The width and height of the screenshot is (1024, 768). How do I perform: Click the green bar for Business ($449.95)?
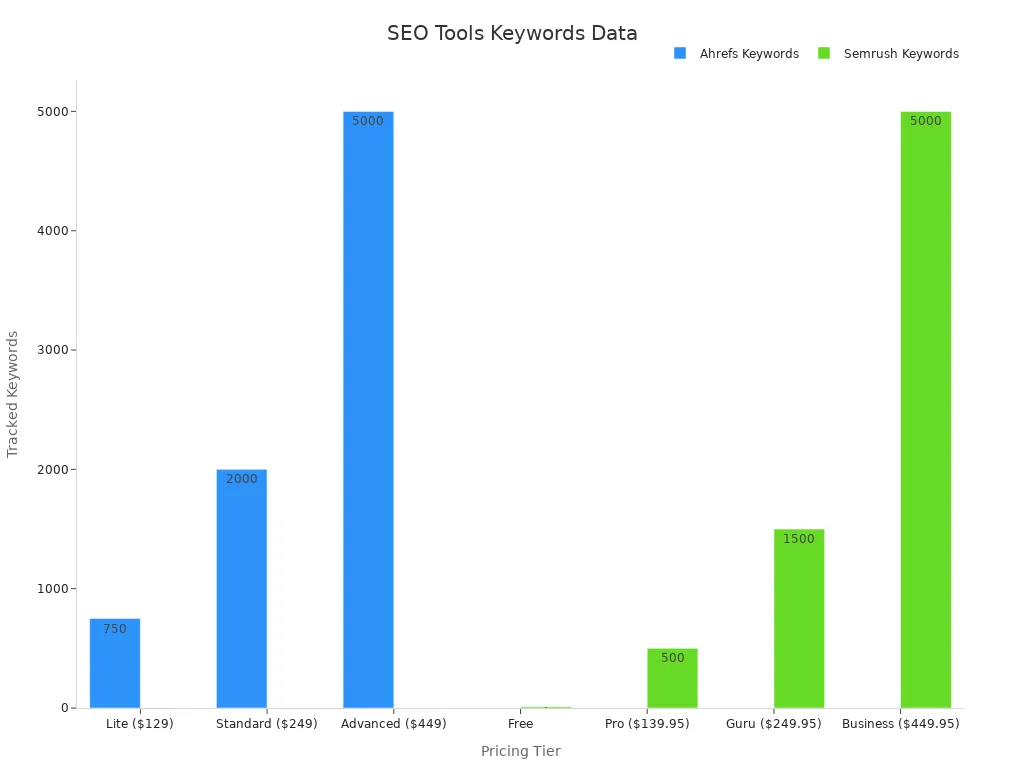click(x=926, y=409)
